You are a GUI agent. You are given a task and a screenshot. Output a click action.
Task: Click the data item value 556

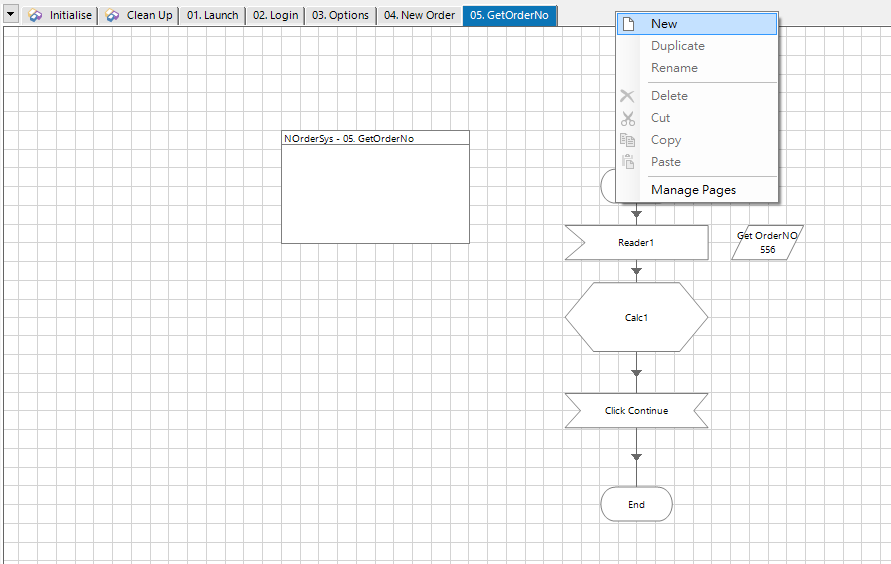768,250
